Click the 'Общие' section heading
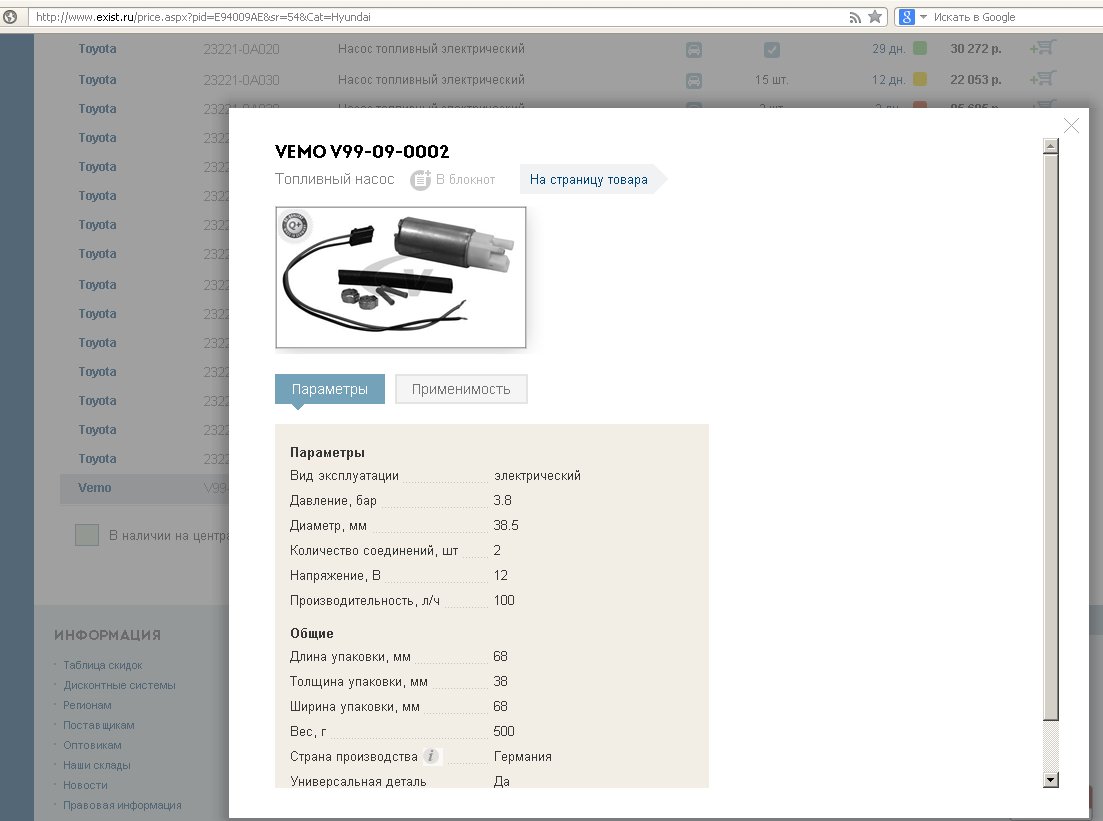Screen dimensions: 1103x821 [x=312, y=633]
